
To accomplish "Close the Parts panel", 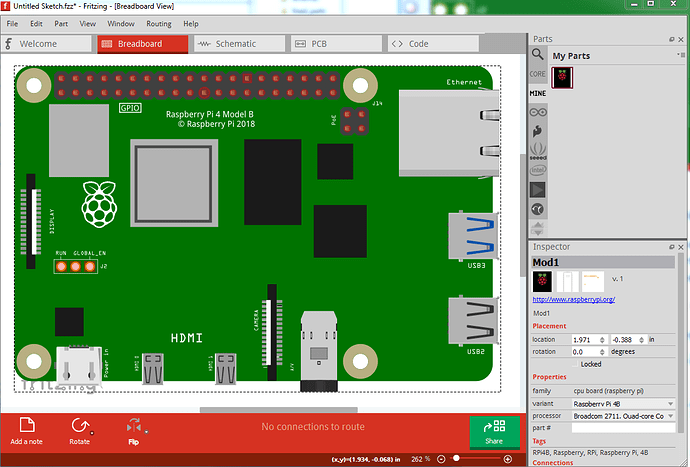I will click(681, 39).
